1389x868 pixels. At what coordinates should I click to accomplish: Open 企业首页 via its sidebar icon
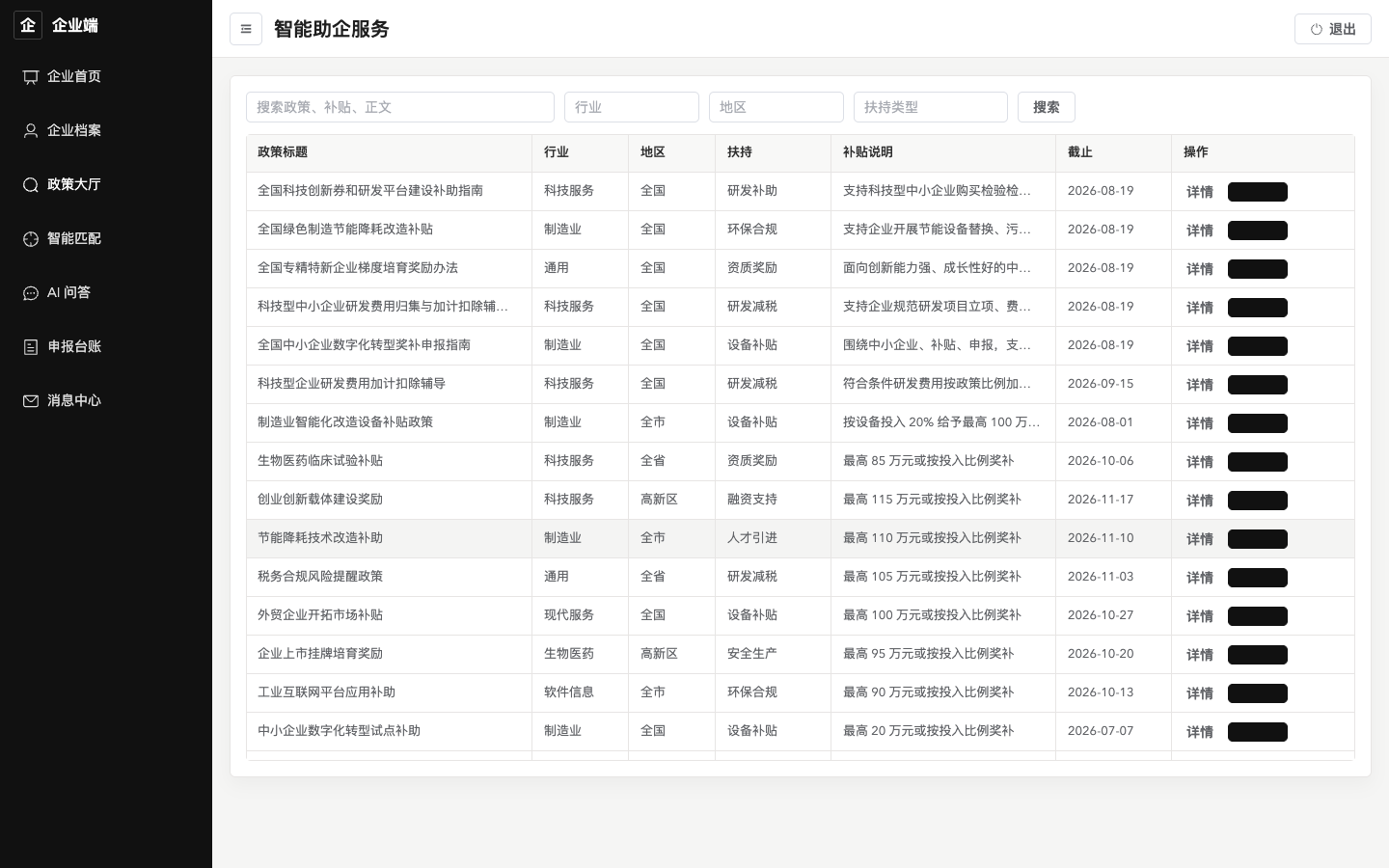pyautogui.click(x=31, y=77)
